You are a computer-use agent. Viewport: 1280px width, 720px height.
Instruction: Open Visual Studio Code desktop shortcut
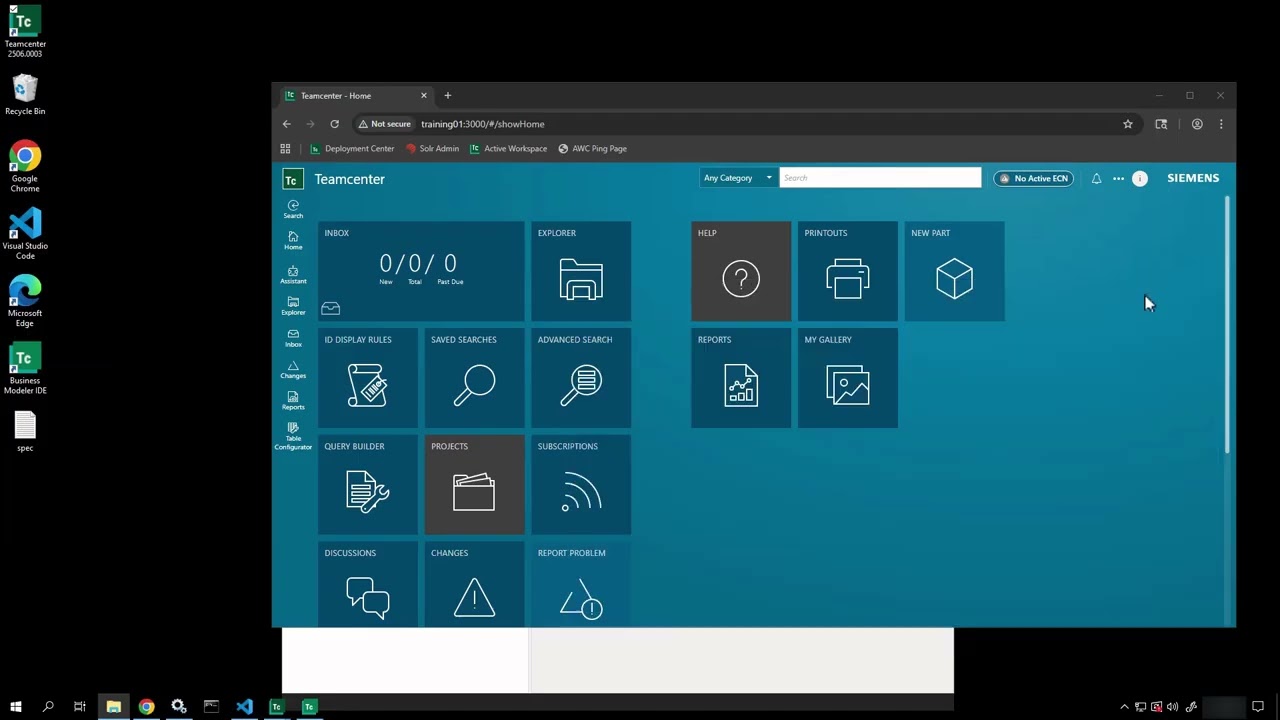[x=25, y=234]
